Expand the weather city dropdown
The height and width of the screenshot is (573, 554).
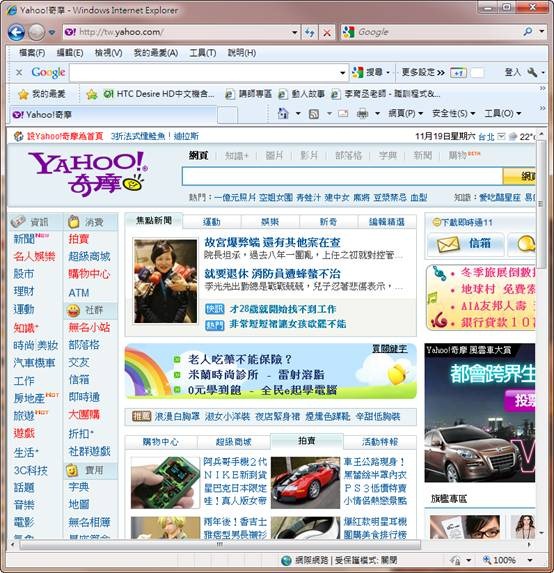(x=502, y=137)
